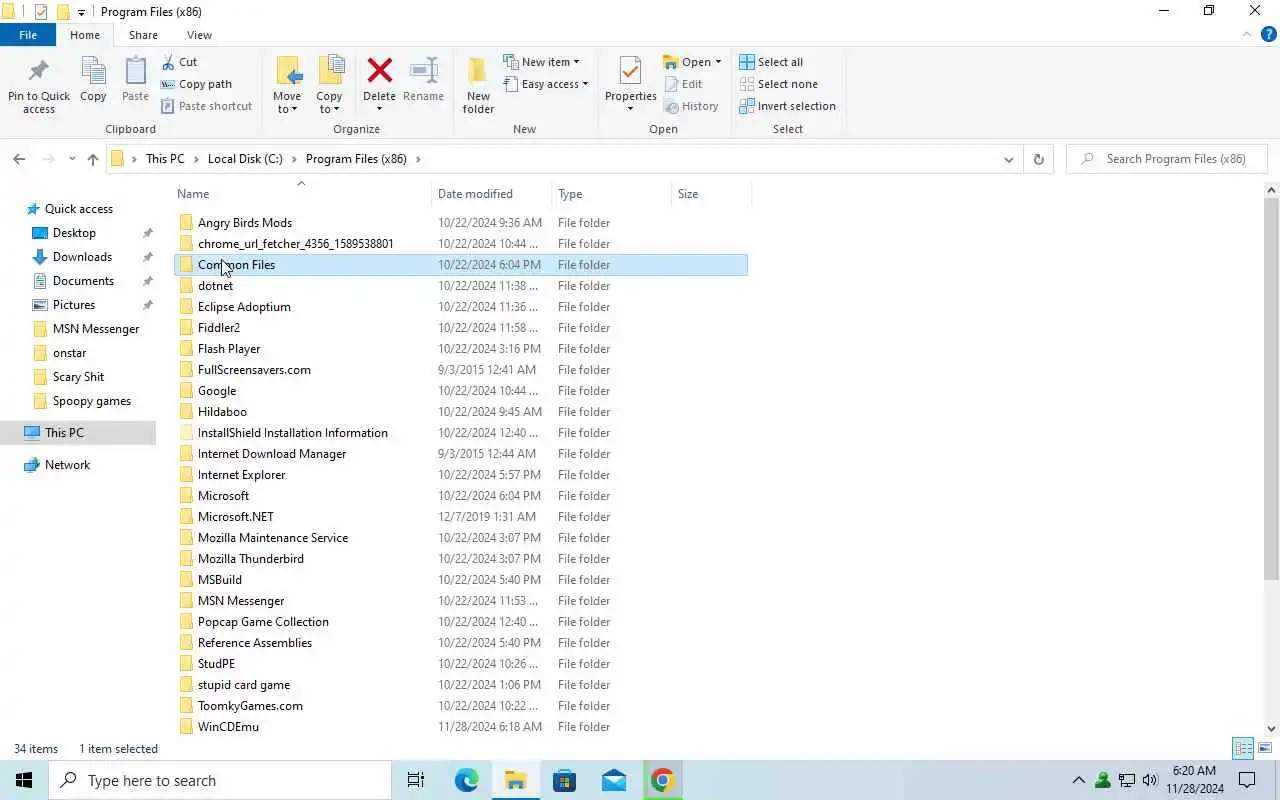This screenshot has width=1280, height=800.
Task: Go up one folder level with the up arrow
Action: pyautogui.click(x=93, y=159)
